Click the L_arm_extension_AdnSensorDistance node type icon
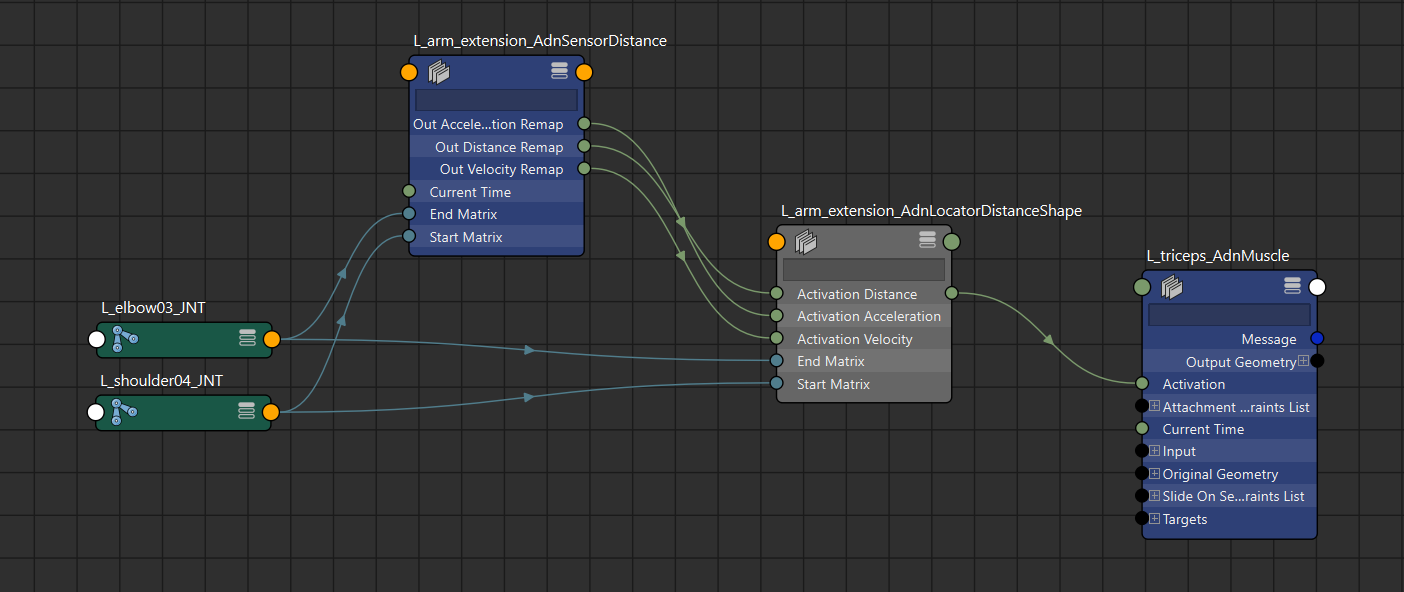Image resolution: width=1404 pixels, height=592 pixels. 440,72
